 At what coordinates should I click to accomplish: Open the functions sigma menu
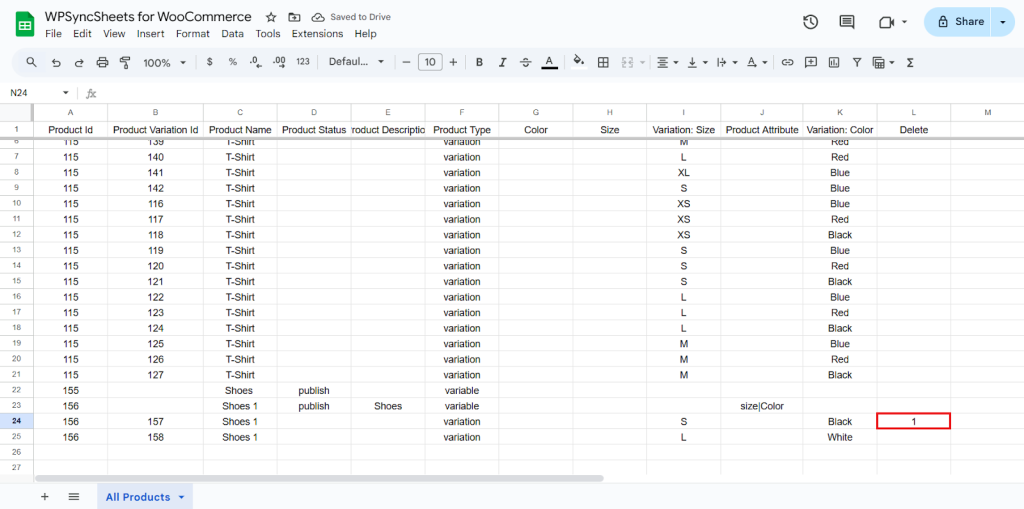pyautogui.click(x=910, y=62)
